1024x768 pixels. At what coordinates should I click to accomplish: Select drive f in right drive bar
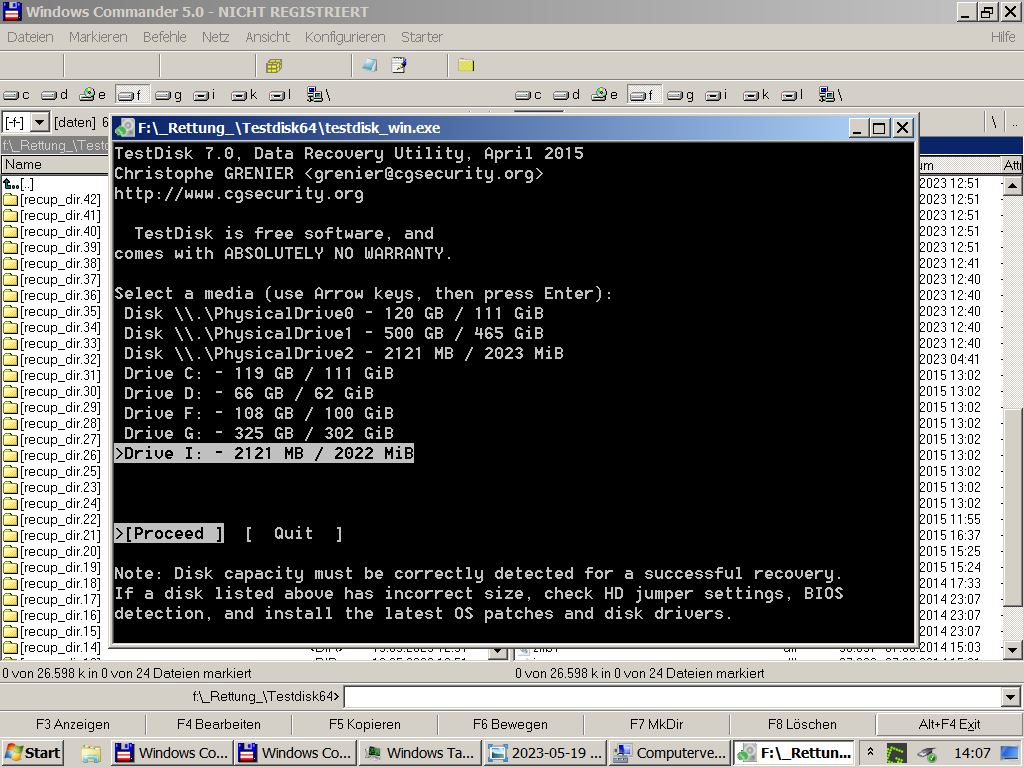click(x=643, y=95)
